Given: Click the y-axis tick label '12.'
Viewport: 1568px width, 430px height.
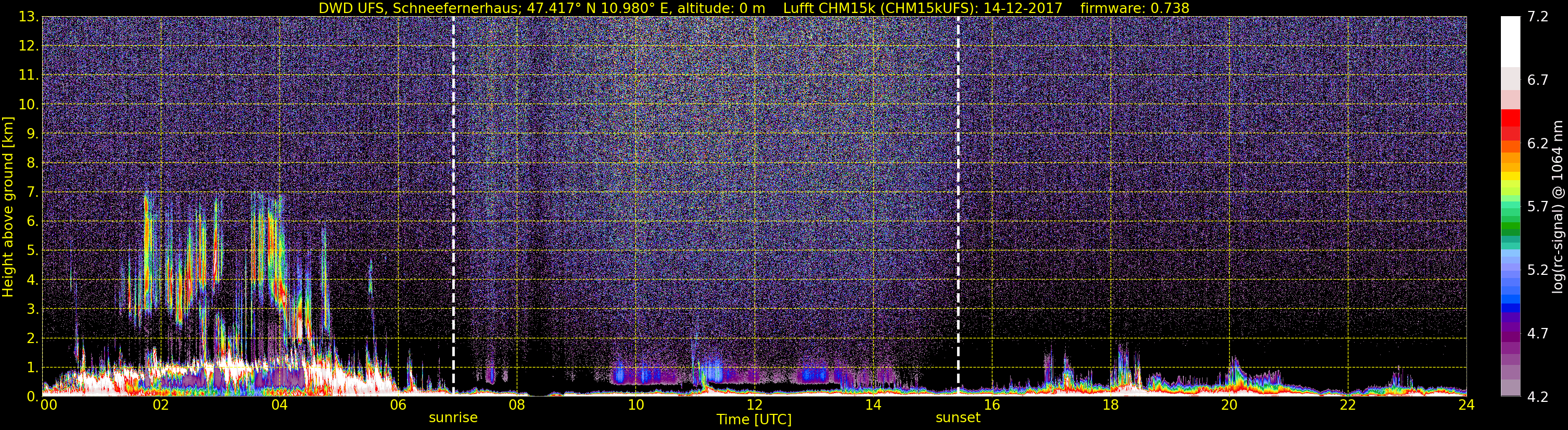Looking at the screenshot, I should click(29, 46).
